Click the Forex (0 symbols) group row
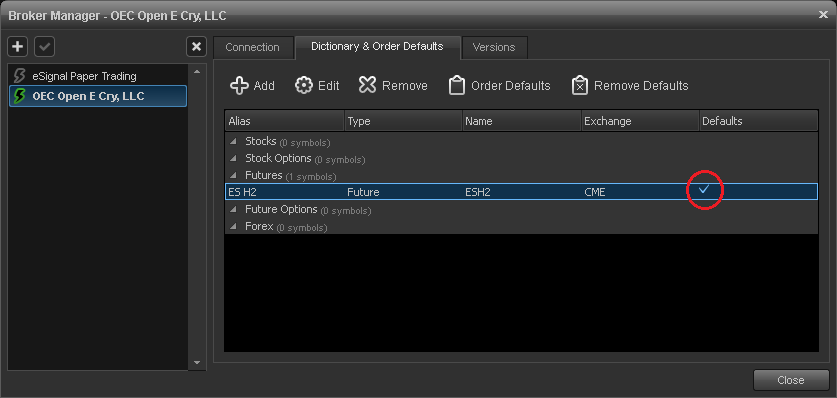 pyautogui.click(x=521, y=227)
